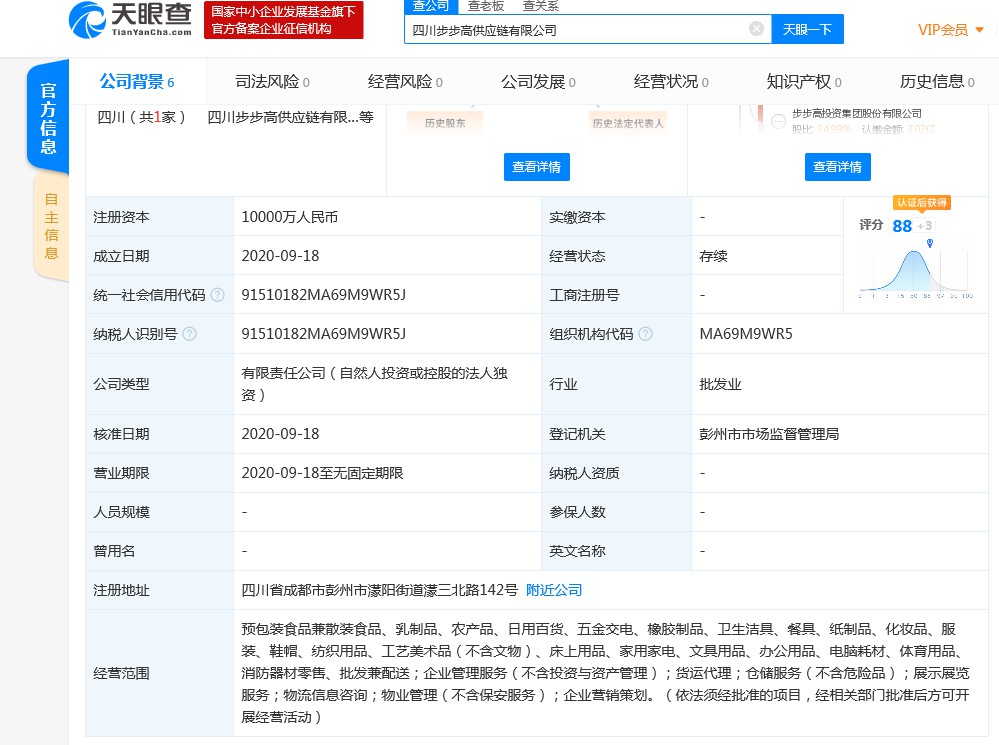Click the 2020-09-18至无固定期限 value
This screenshot has width=999, height=745.
322,473
